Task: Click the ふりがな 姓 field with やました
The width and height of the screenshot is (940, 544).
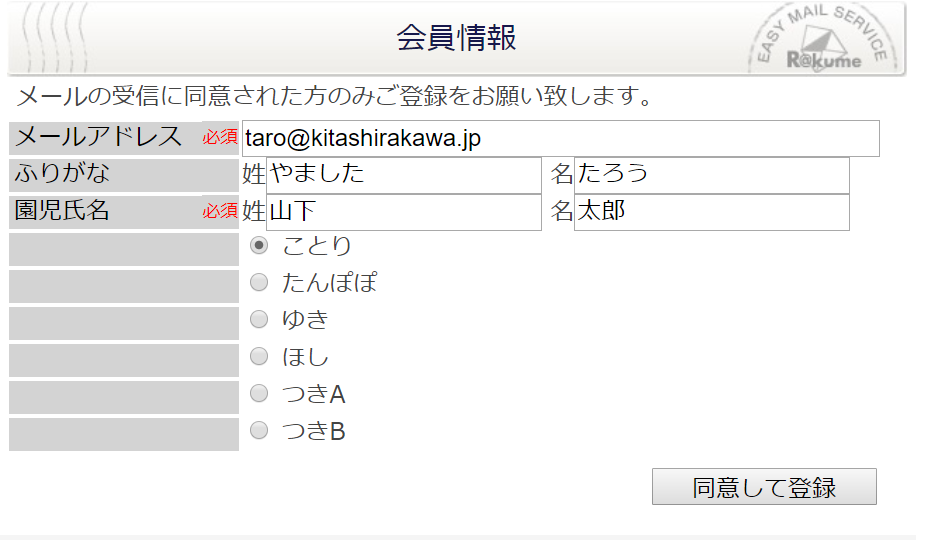Action: click(x=403, y=175)
